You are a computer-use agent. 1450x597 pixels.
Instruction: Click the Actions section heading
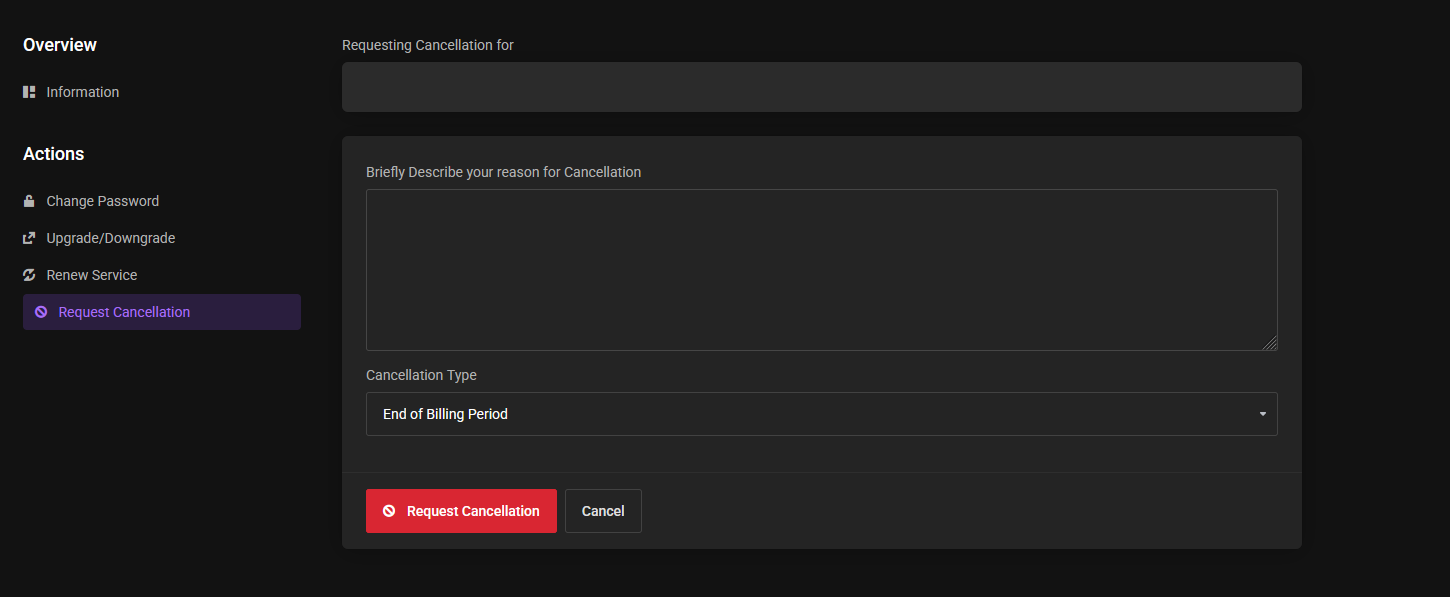[x=54, y=154]
